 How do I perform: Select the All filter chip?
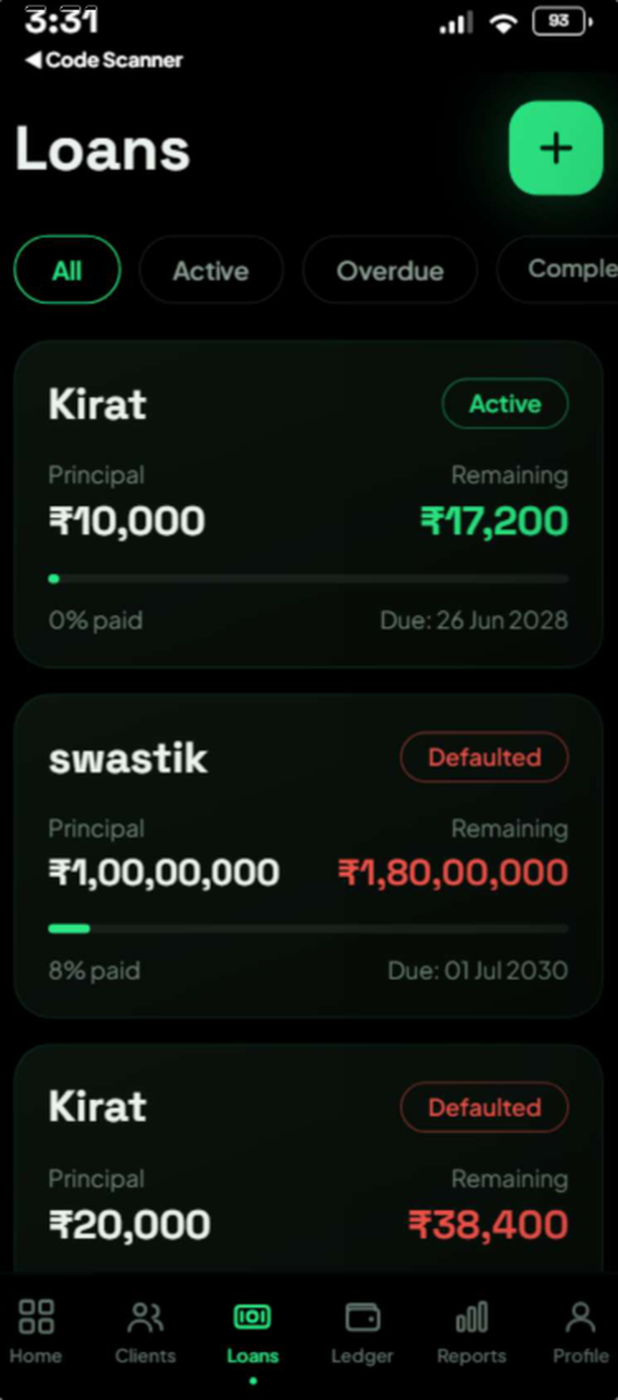coord(67,270)
